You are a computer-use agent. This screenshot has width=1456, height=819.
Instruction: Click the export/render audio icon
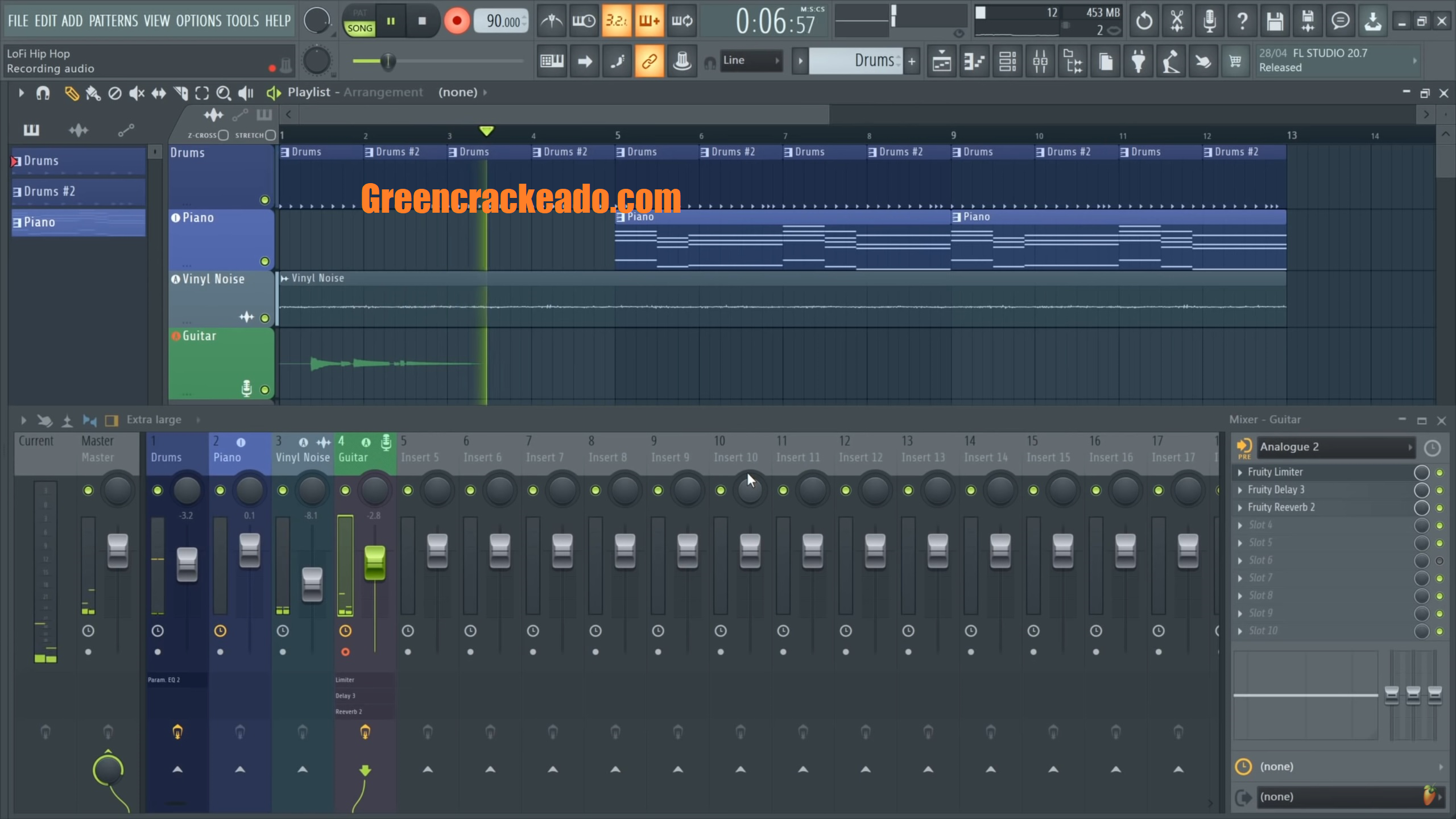[x=1308, y=21]
